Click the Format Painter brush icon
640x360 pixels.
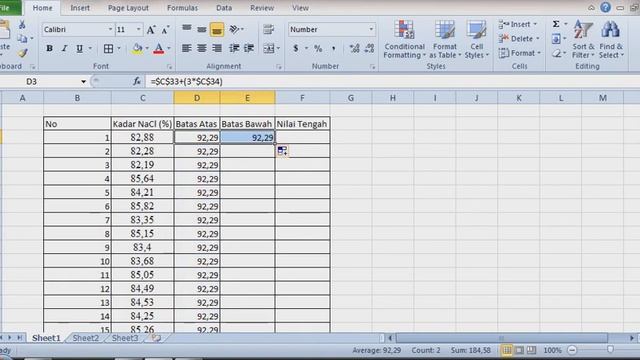click(x=23, y=53)
